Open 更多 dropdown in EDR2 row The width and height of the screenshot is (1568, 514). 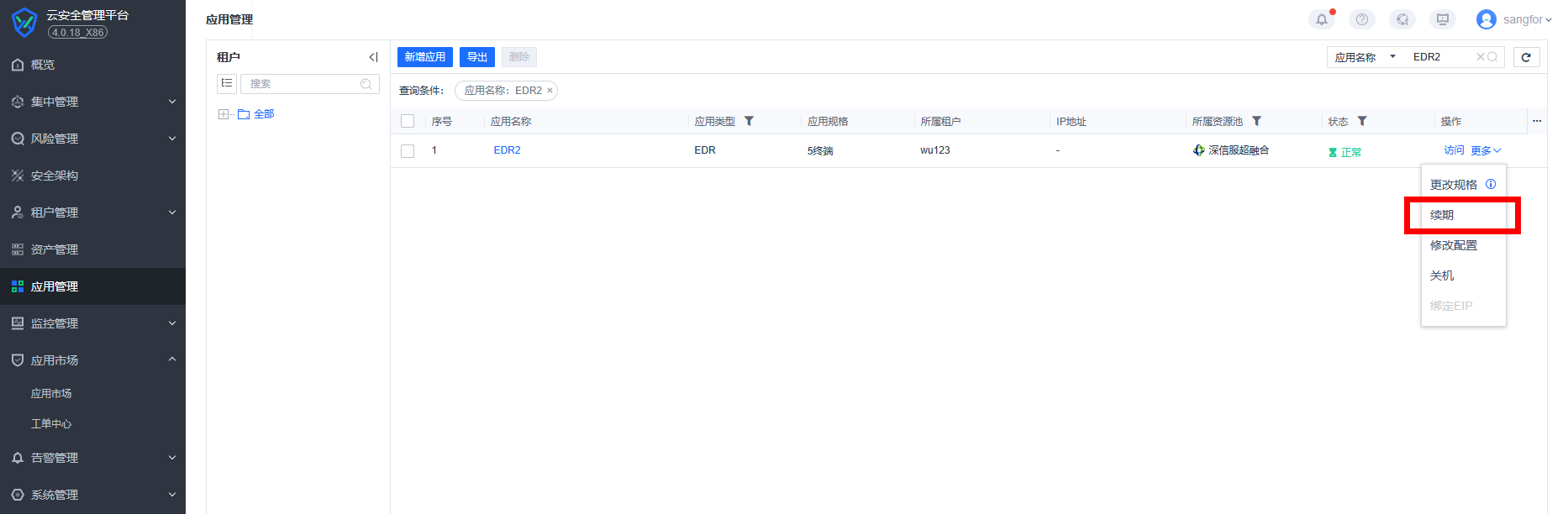[1486, 150]
